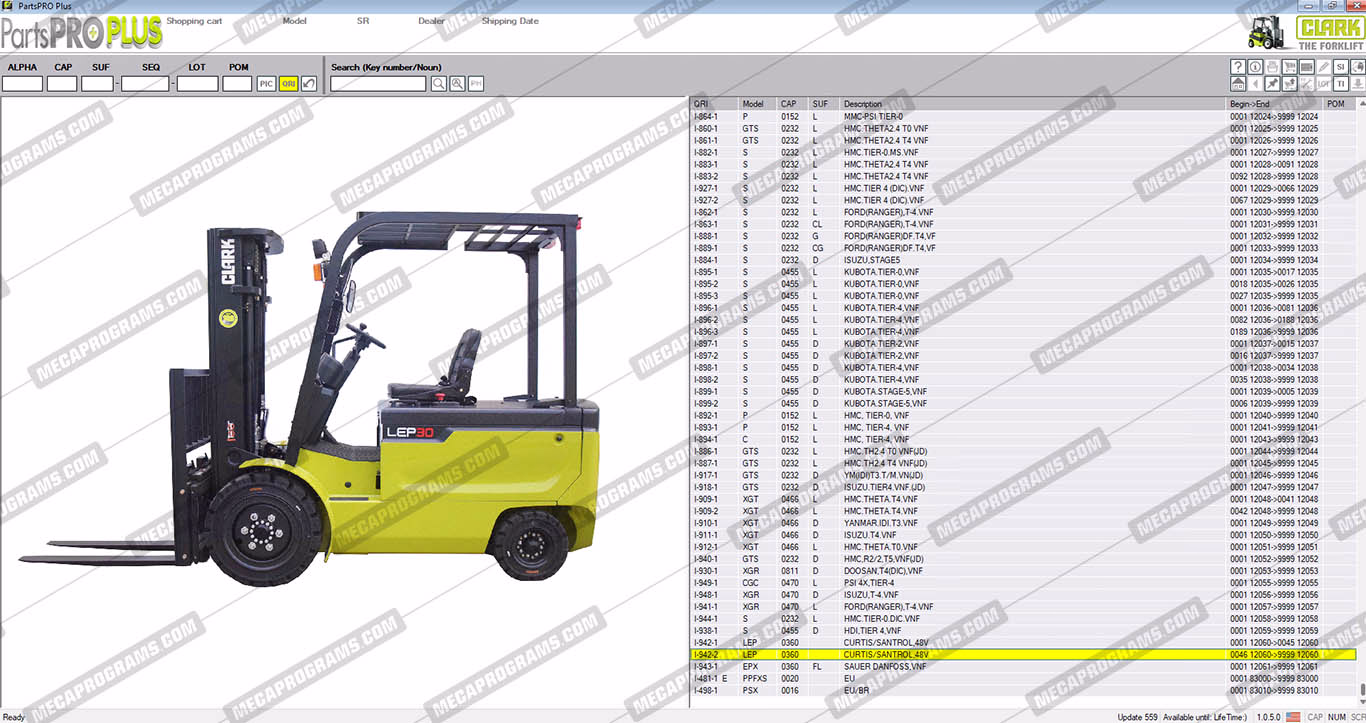1366x723 pixels.
Task: Select row I-498-1 PSX EU/BR
Action: point(1023,690)
